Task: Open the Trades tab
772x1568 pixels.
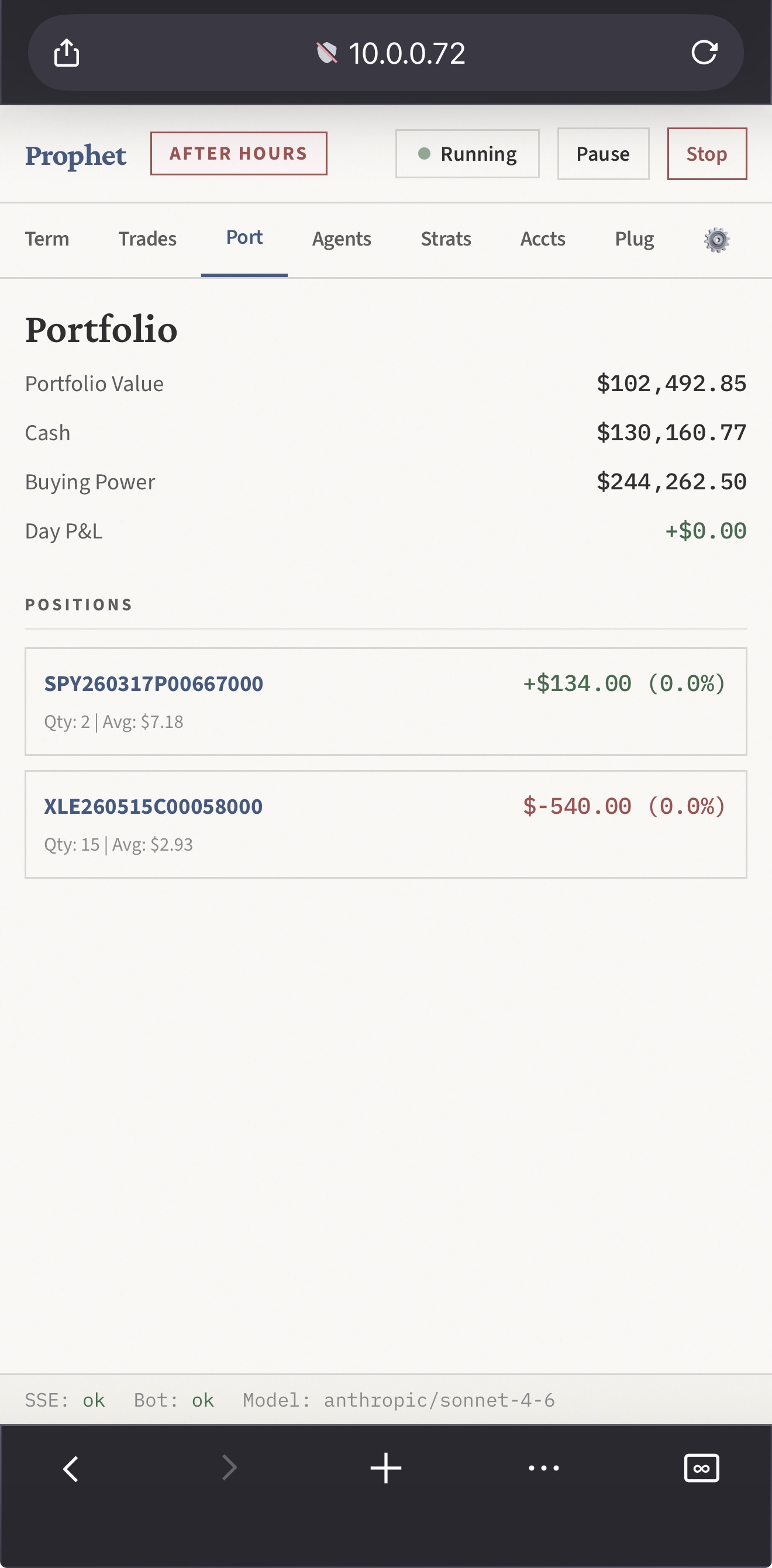Action: [147, 239]
